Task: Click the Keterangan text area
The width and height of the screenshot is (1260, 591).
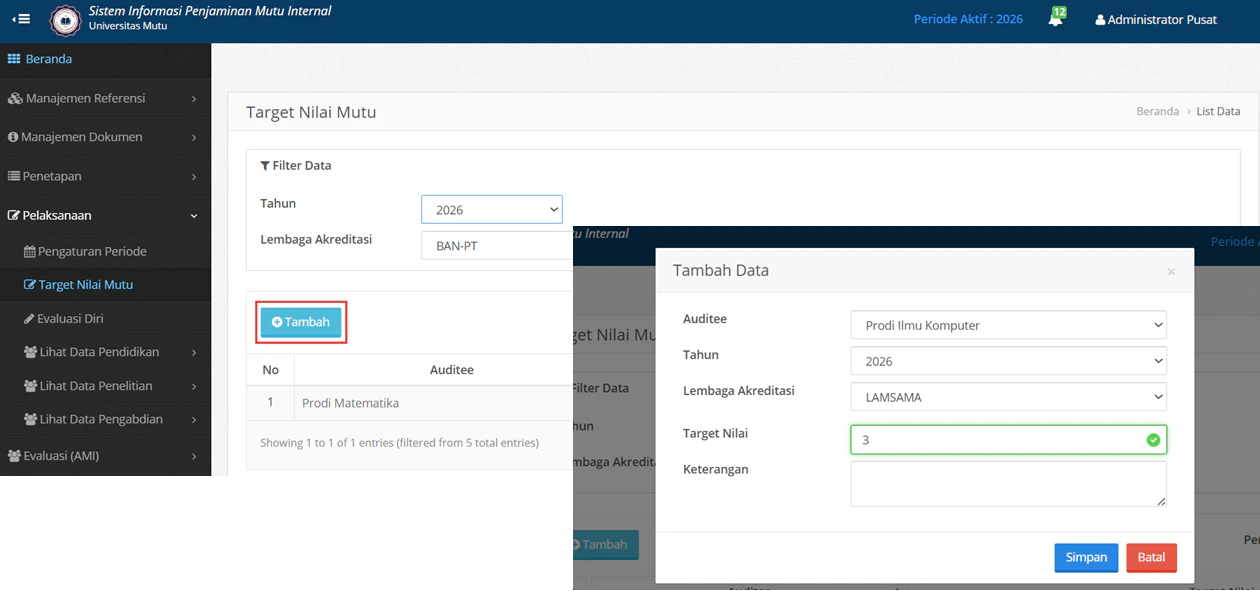Action: click(x=1008, y=484)
